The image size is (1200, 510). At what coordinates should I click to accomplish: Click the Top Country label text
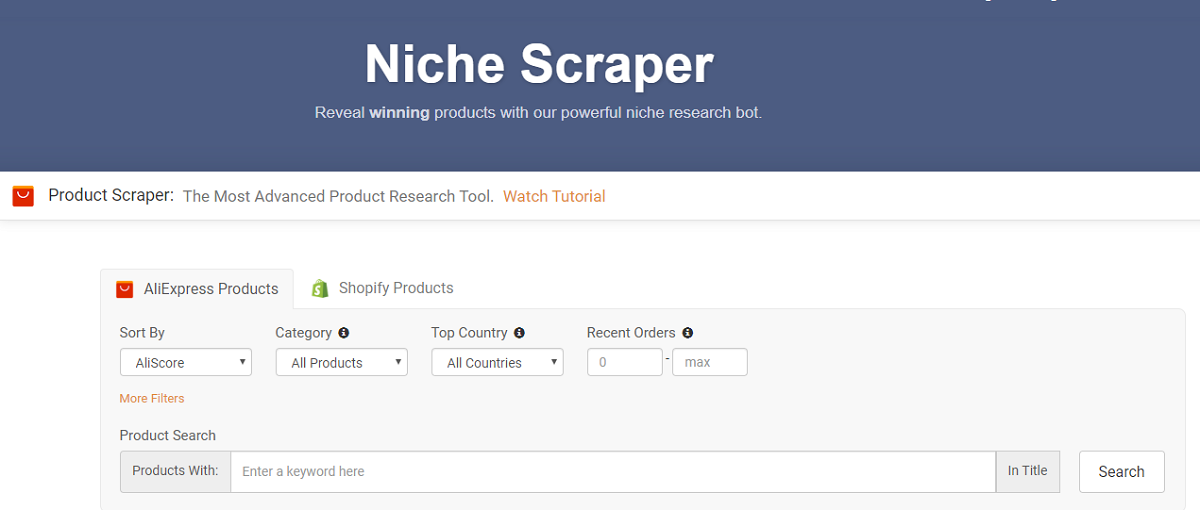pos(469,333)
